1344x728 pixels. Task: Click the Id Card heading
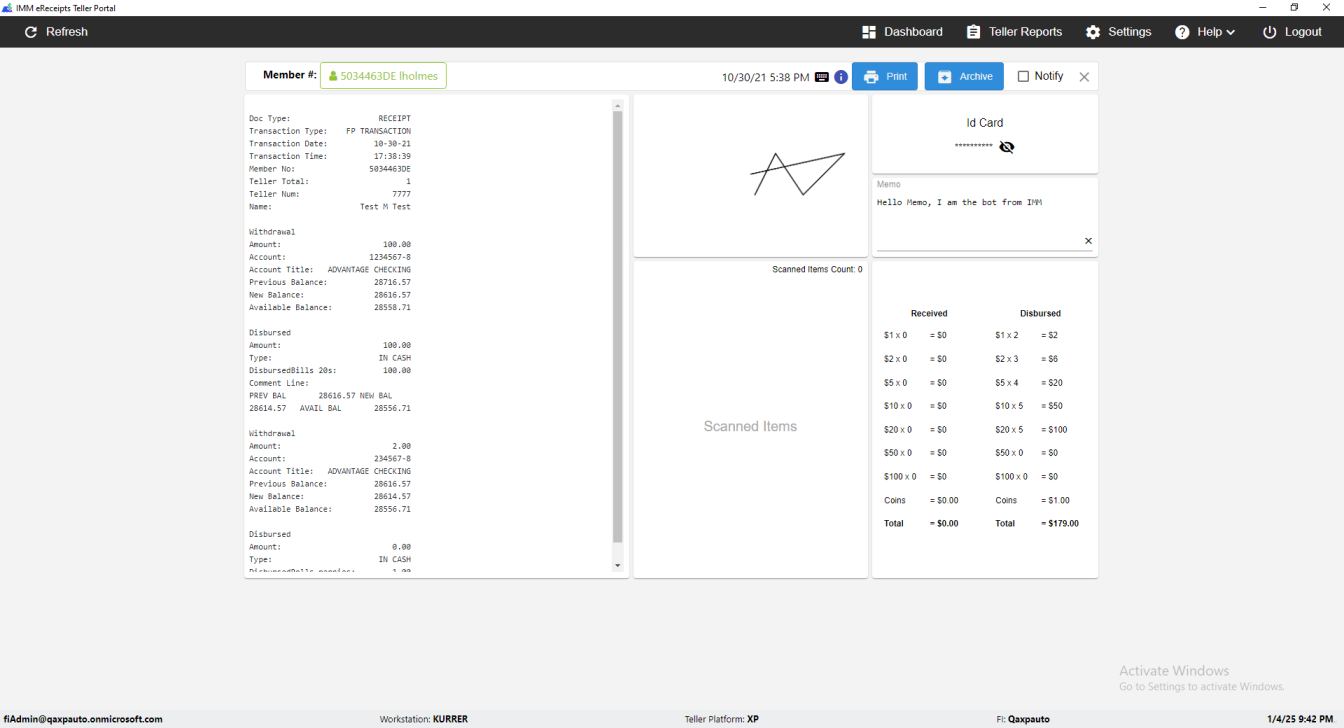click(985, 123)
